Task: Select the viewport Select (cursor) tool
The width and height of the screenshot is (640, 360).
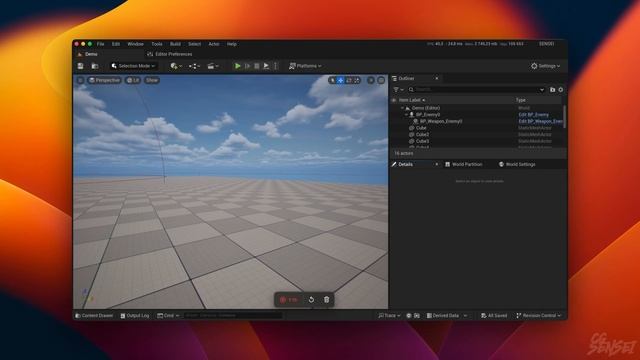Action: tap(333, 80)
